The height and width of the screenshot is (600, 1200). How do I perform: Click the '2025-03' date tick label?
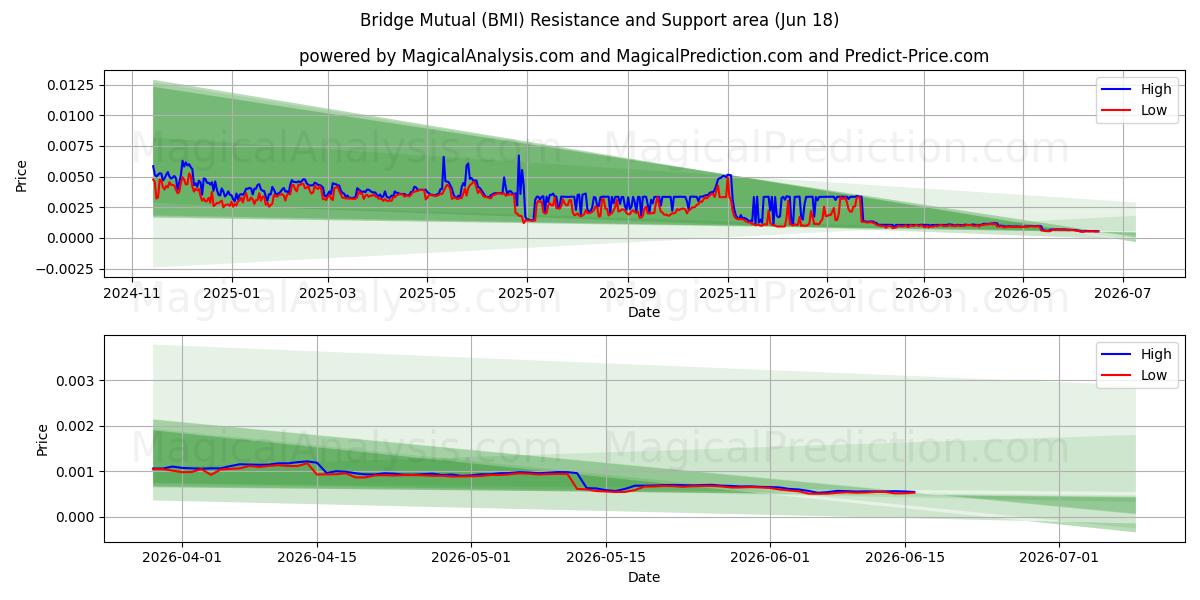point(328,292)
